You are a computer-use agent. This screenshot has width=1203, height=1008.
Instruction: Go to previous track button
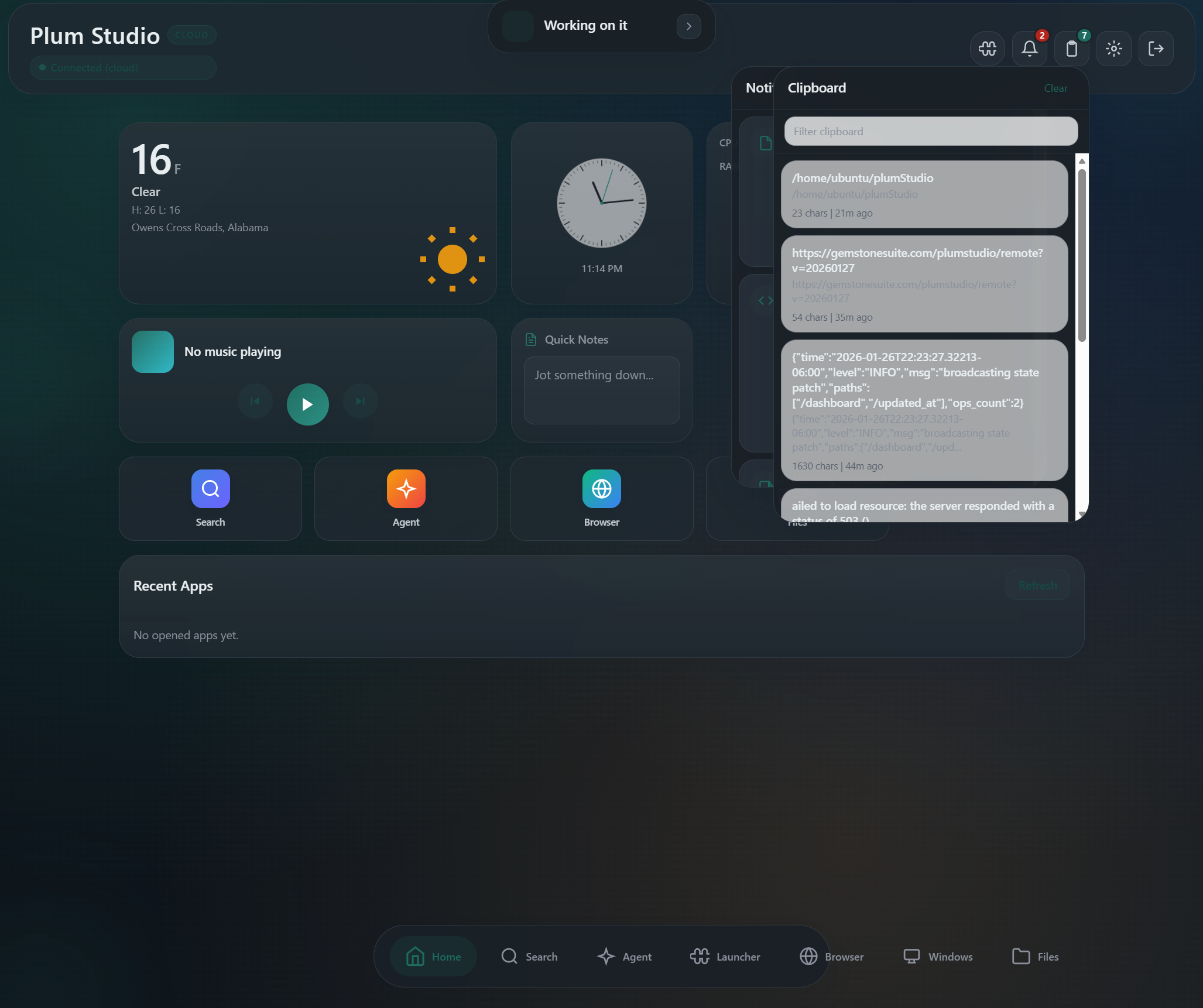tap(255, 402)
